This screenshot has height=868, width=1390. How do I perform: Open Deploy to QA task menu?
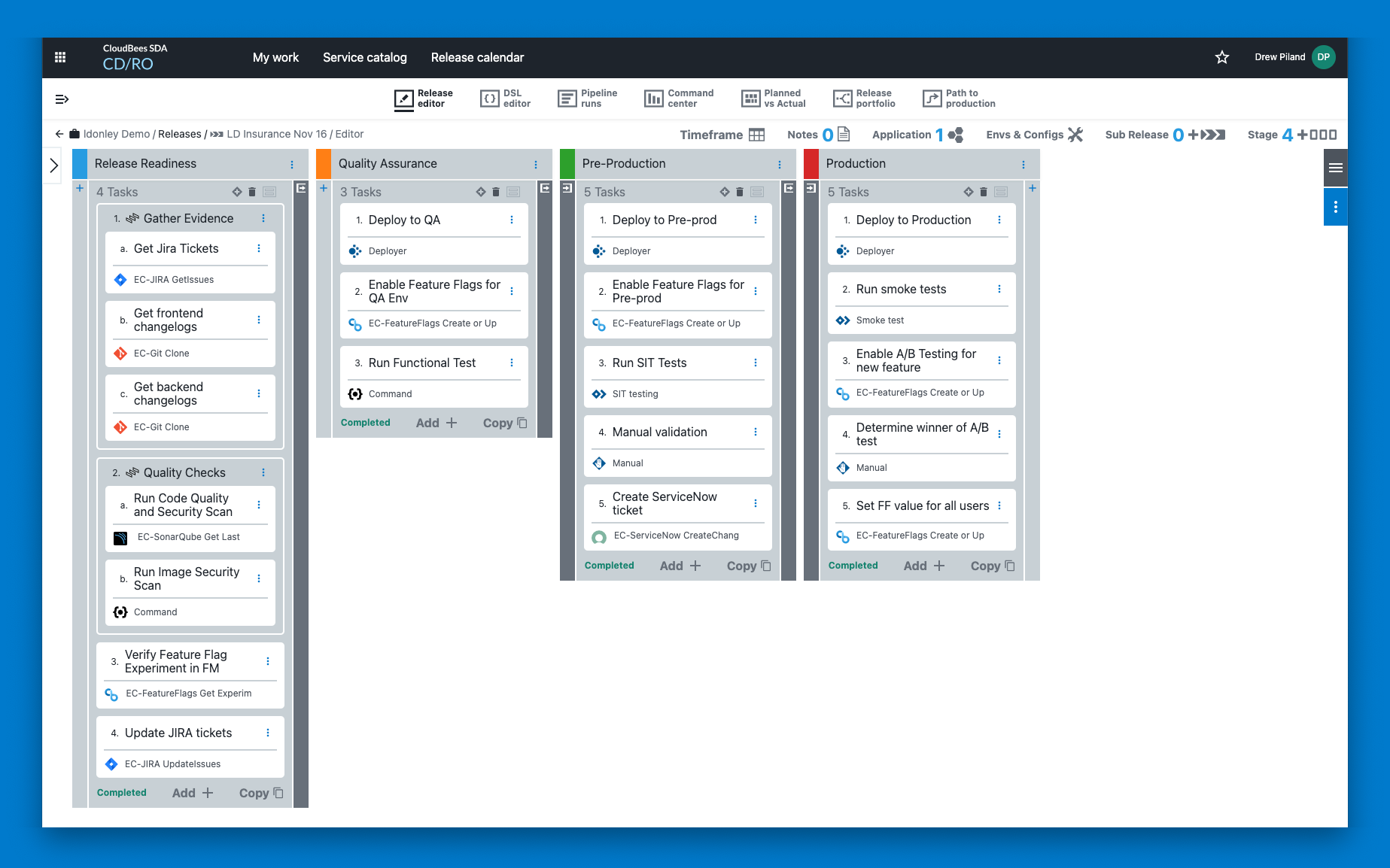512,220
